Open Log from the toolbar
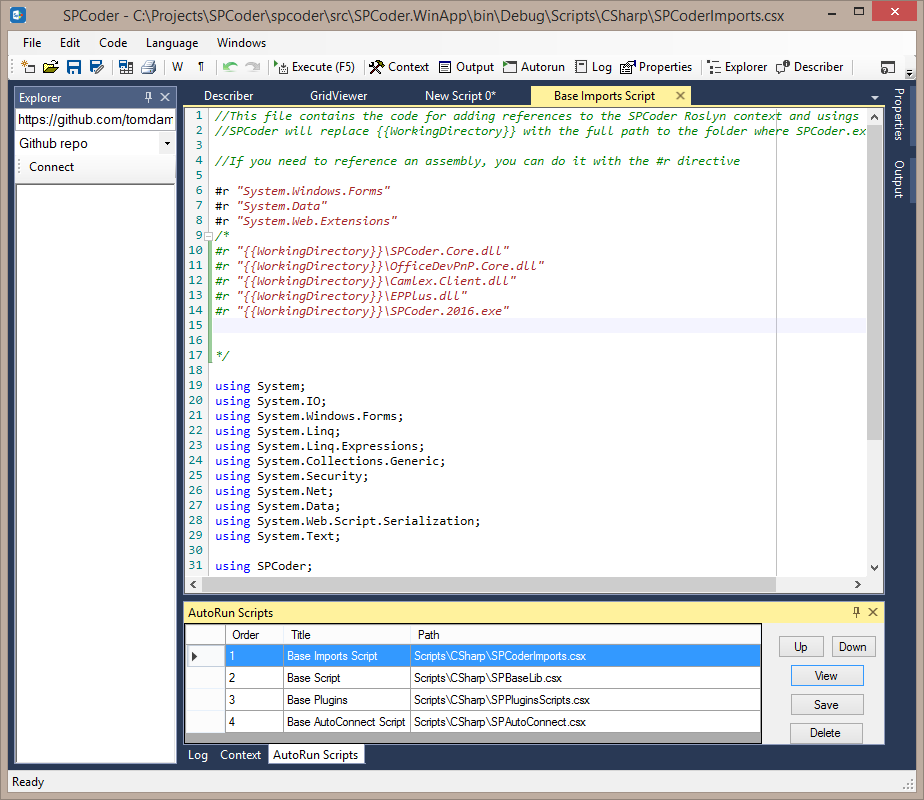The height and width of the screenshot is (800, 924). point(593,67)
